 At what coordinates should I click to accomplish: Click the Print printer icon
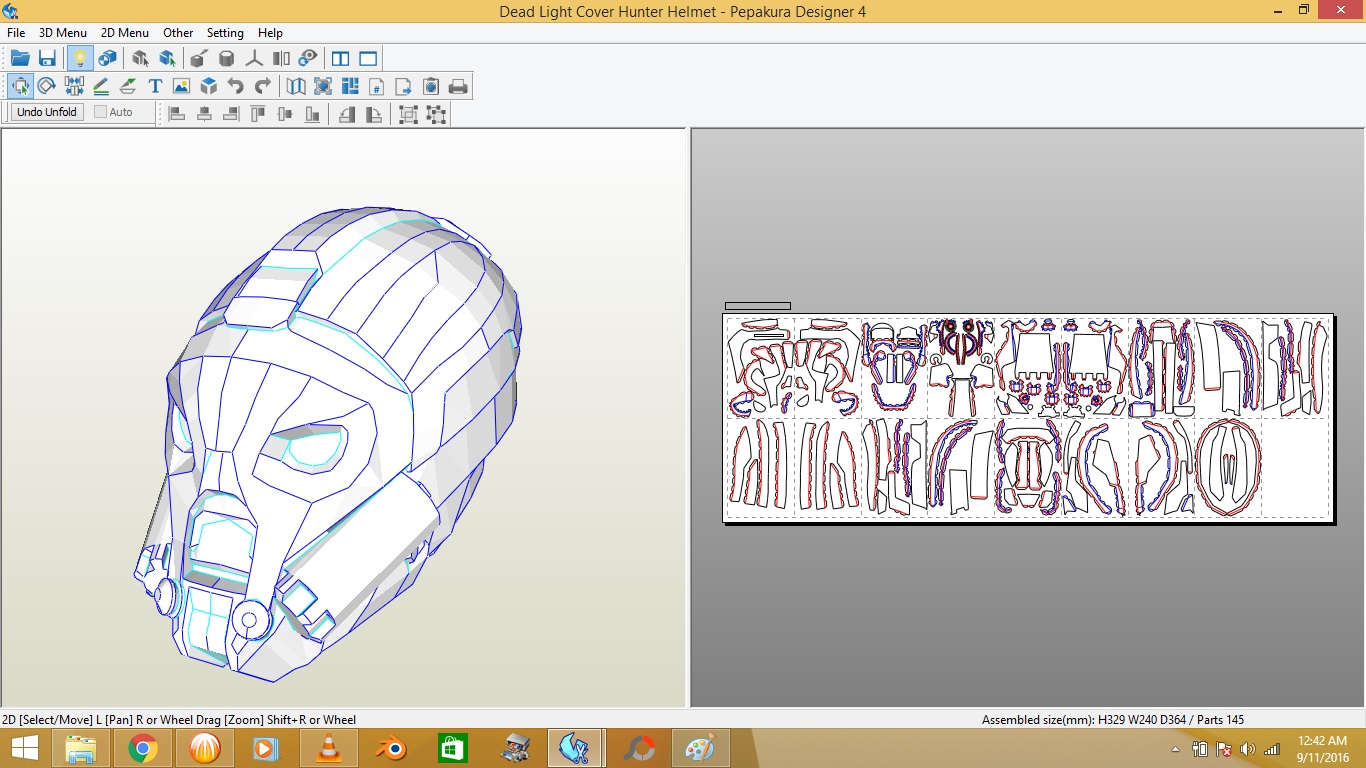tap(458, 86)
